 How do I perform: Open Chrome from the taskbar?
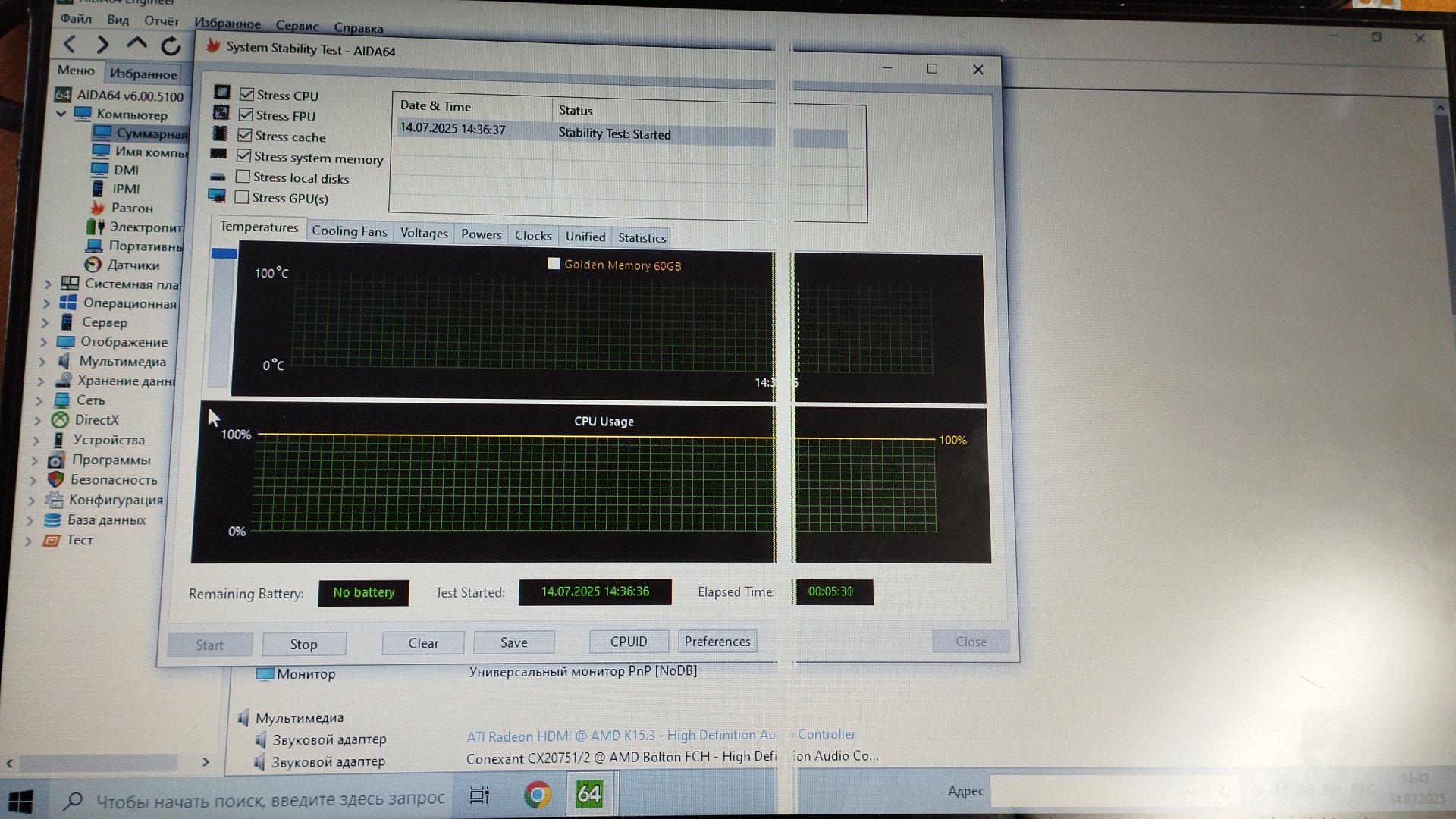538,794
